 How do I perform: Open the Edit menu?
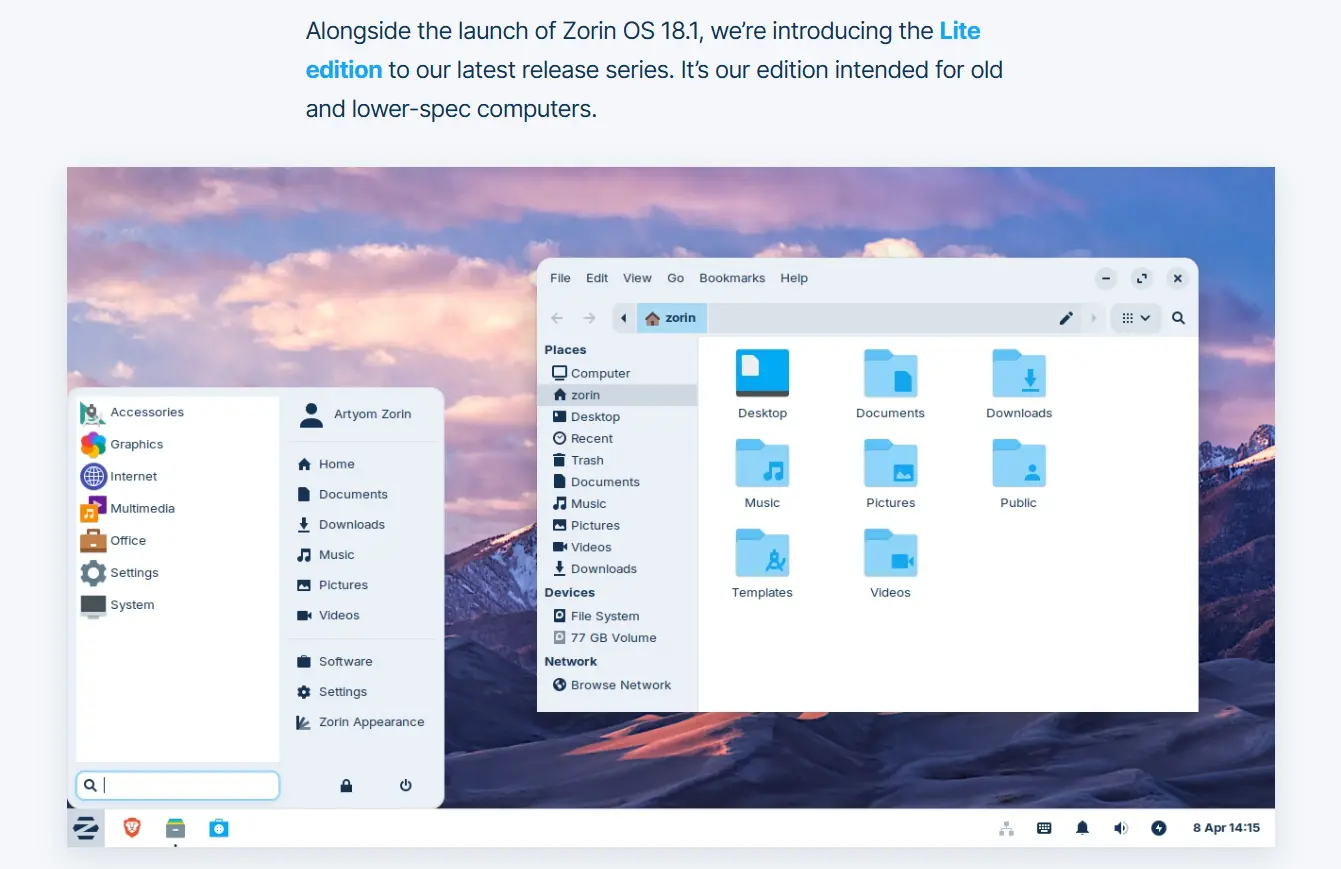(597, 278)
